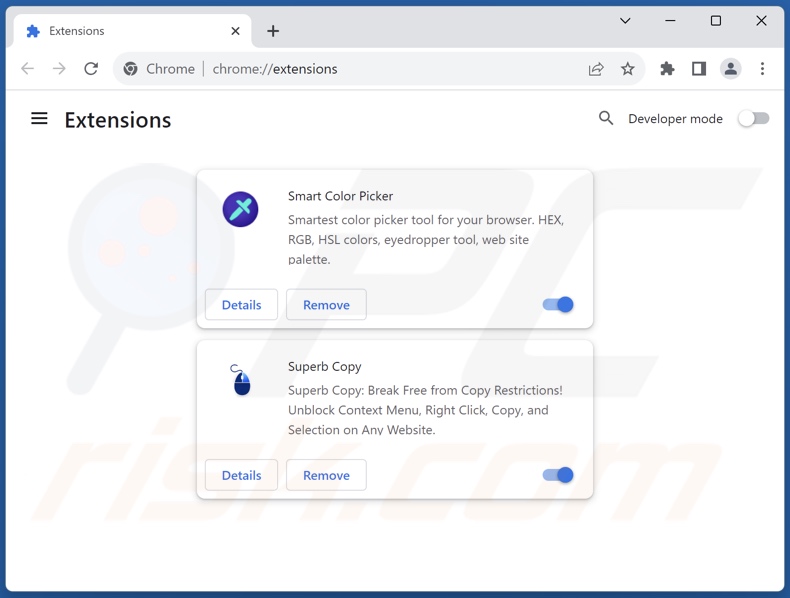Image resolution: width=790 pixels, height=598 pixels.
Task: Toggle Developer mode on
Action: [753, 118]
